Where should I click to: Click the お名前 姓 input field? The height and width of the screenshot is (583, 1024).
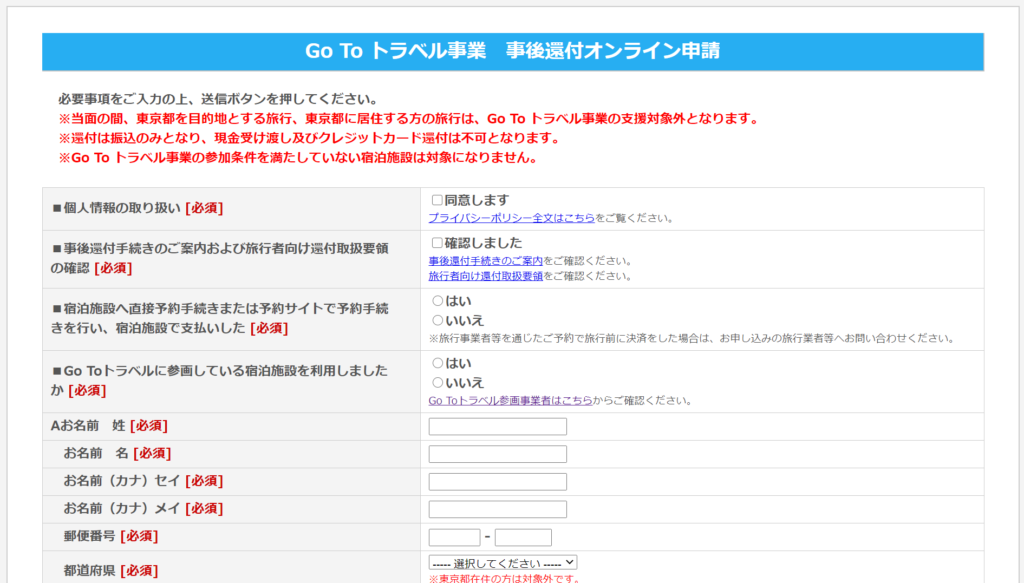point(497,427)
